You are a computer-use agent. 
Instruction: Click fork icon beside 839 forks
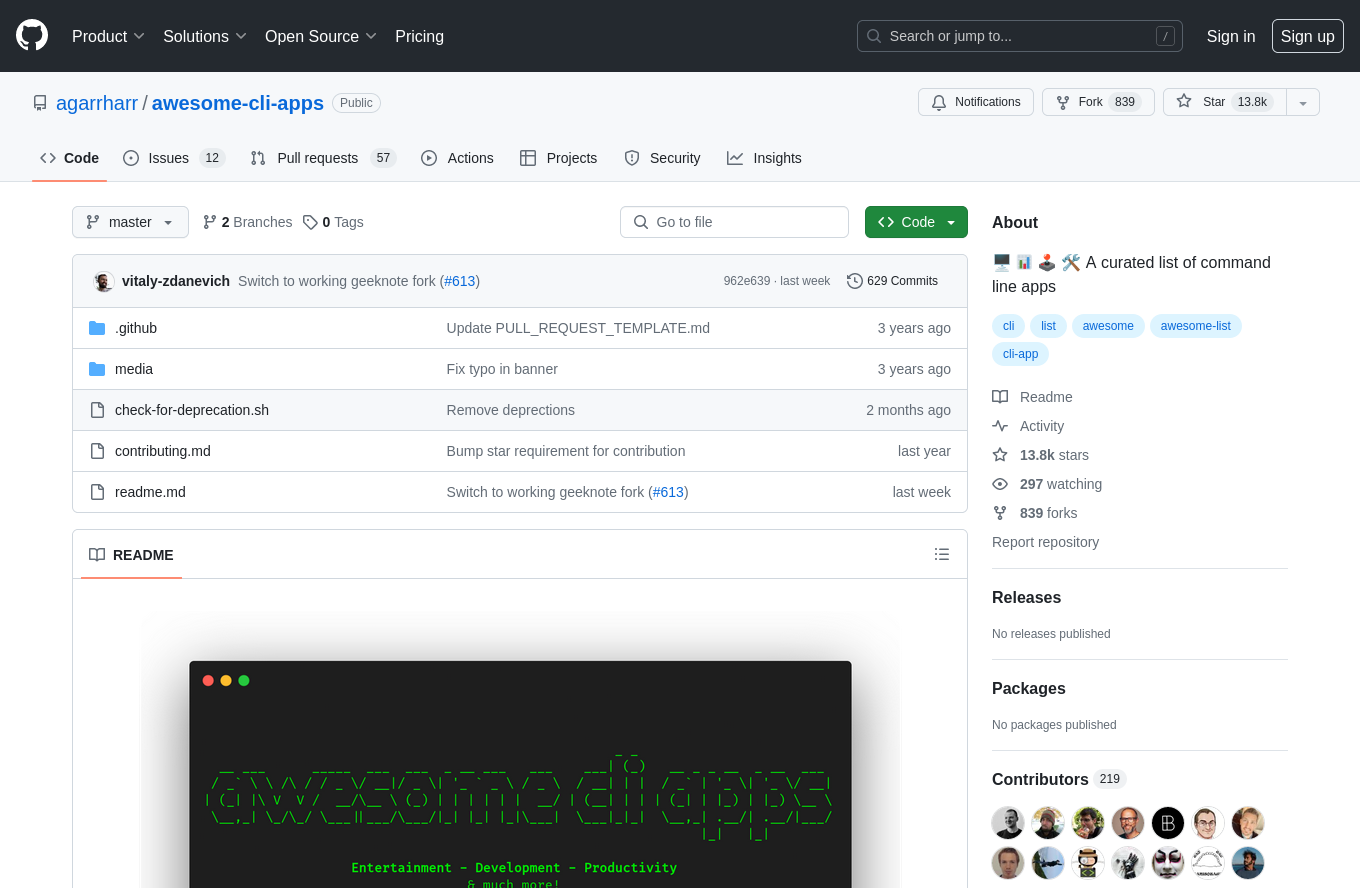tap(1000, 513)
